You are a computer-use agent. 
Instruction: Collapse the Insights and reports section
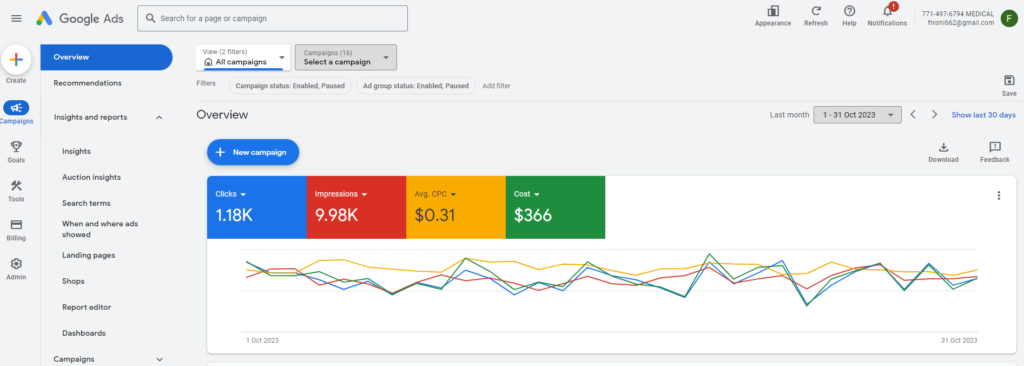coord(159,118)
